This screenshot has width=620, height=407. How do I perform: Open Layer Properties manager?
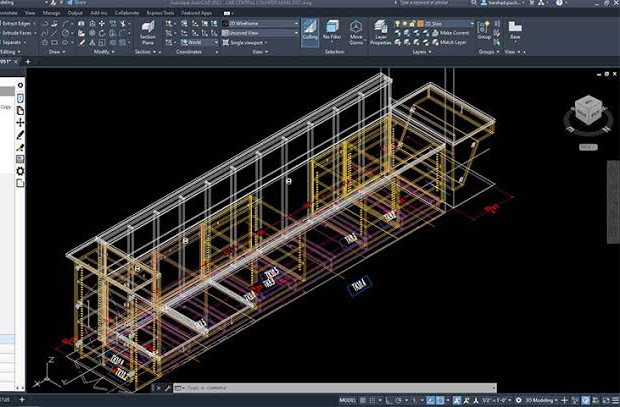(381, 33)
